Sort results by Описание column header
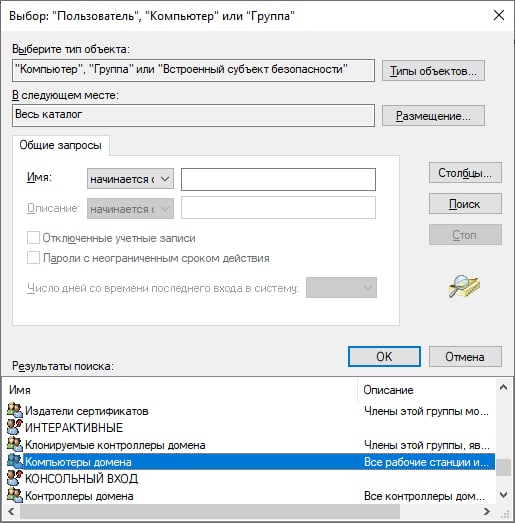Screen dimensions: 515x523 tap(426, 390)
